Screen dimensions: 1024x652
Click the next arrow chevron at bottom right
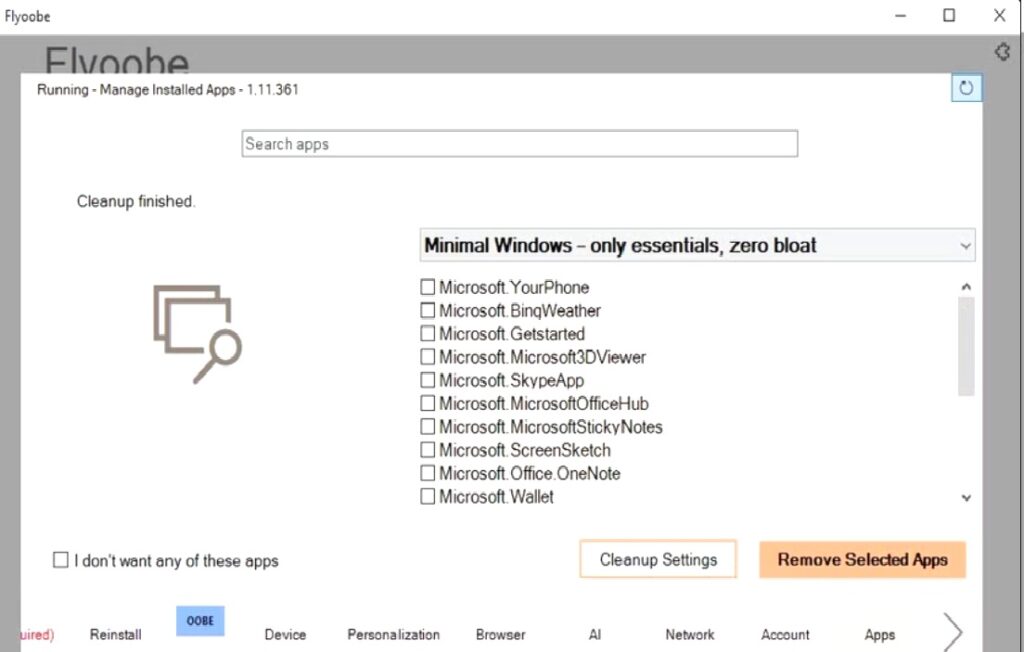pos(953,632)
